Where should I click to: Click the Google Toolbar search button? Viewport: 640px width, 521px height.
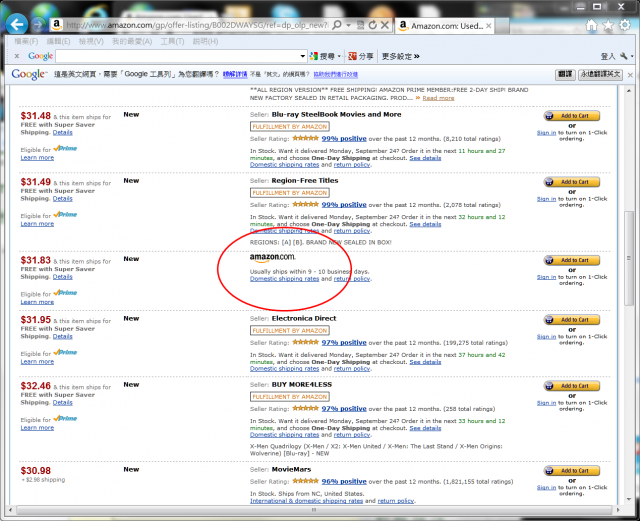322,56
